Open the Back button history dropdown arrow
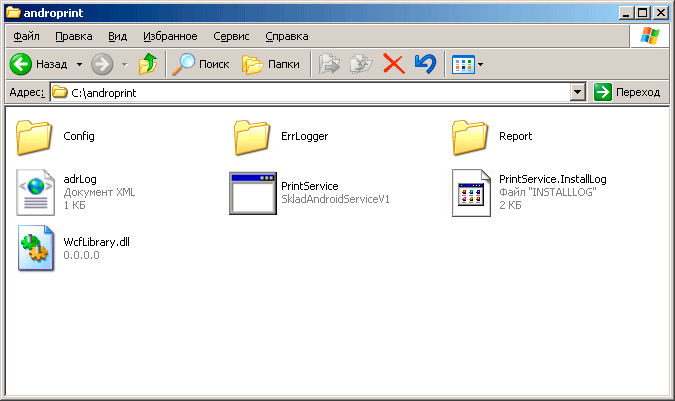 pos(80,64)
